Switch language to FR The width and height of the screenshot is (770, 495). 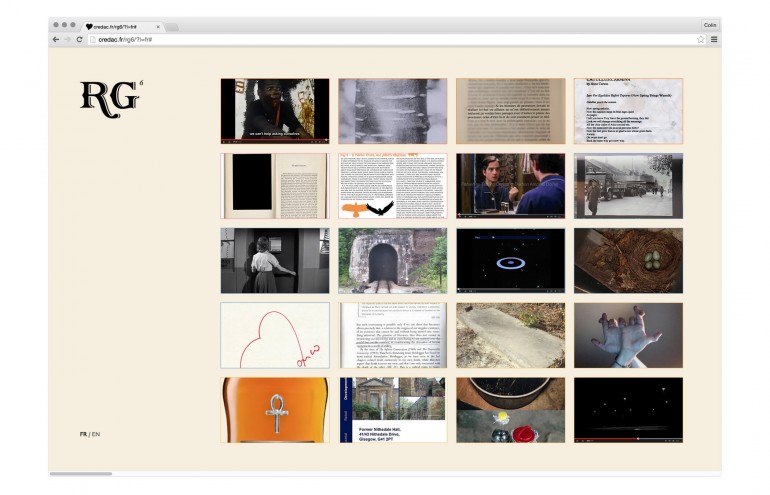pyautogui.click(x=83, y=434)
